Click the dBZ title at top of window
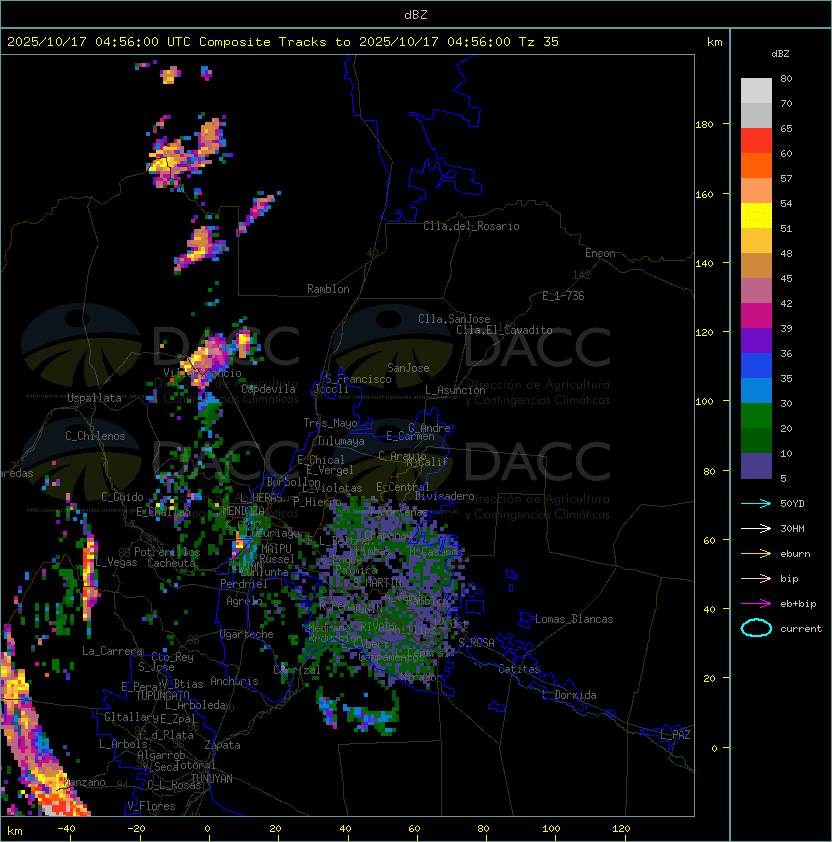The height and width of the screenshot is (842, 832). coord(416,15)
